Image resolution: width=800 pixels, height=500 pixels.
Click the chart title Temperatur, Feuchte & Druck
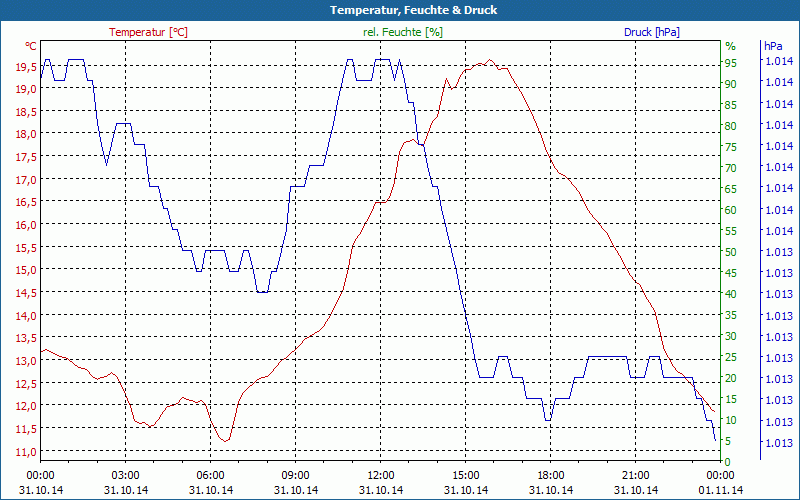click(413, 10)
